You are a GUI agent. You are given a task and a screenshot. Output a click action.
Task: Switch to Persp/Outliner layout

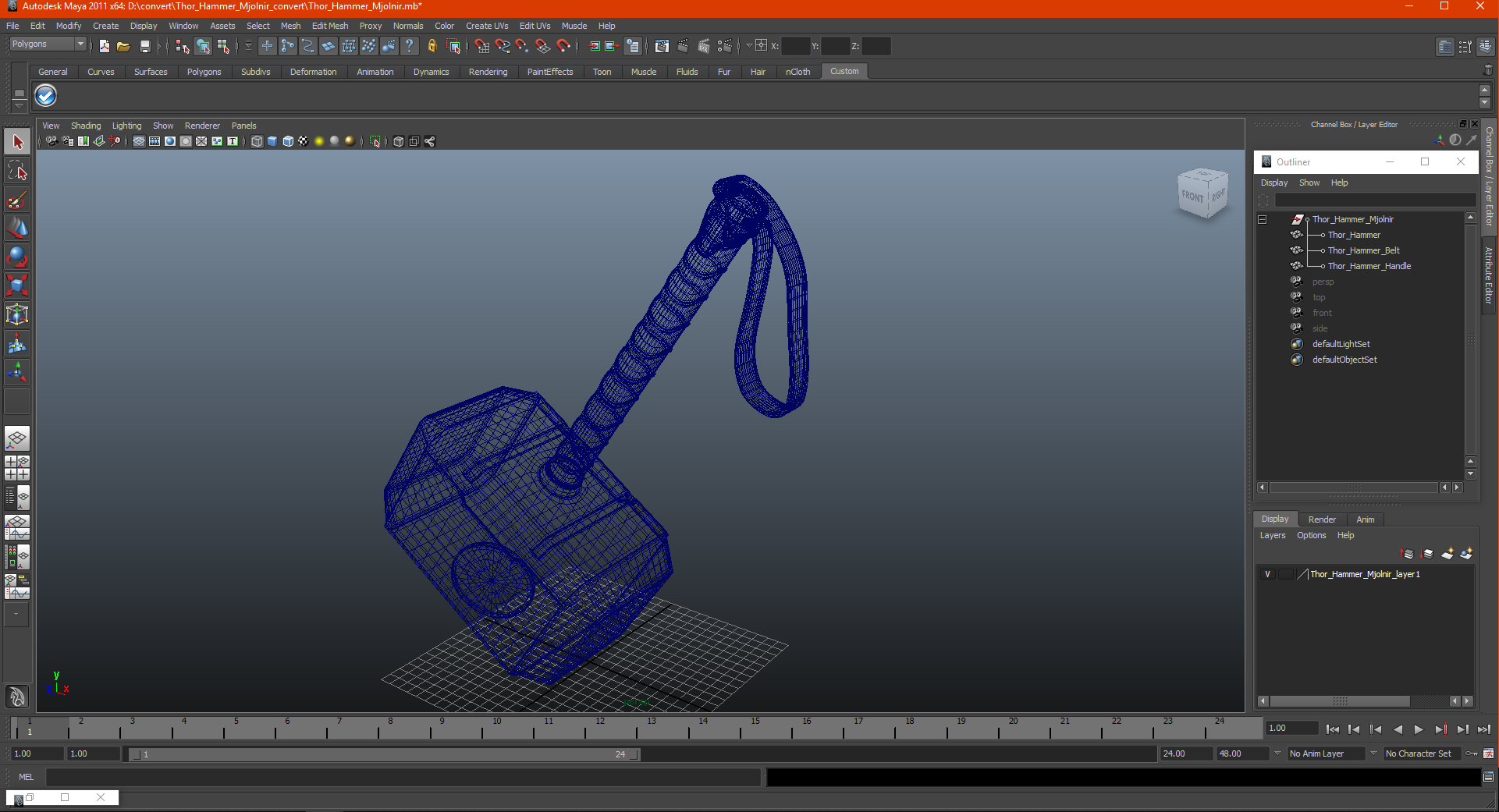pyautogui.click(x=17, y=497)
